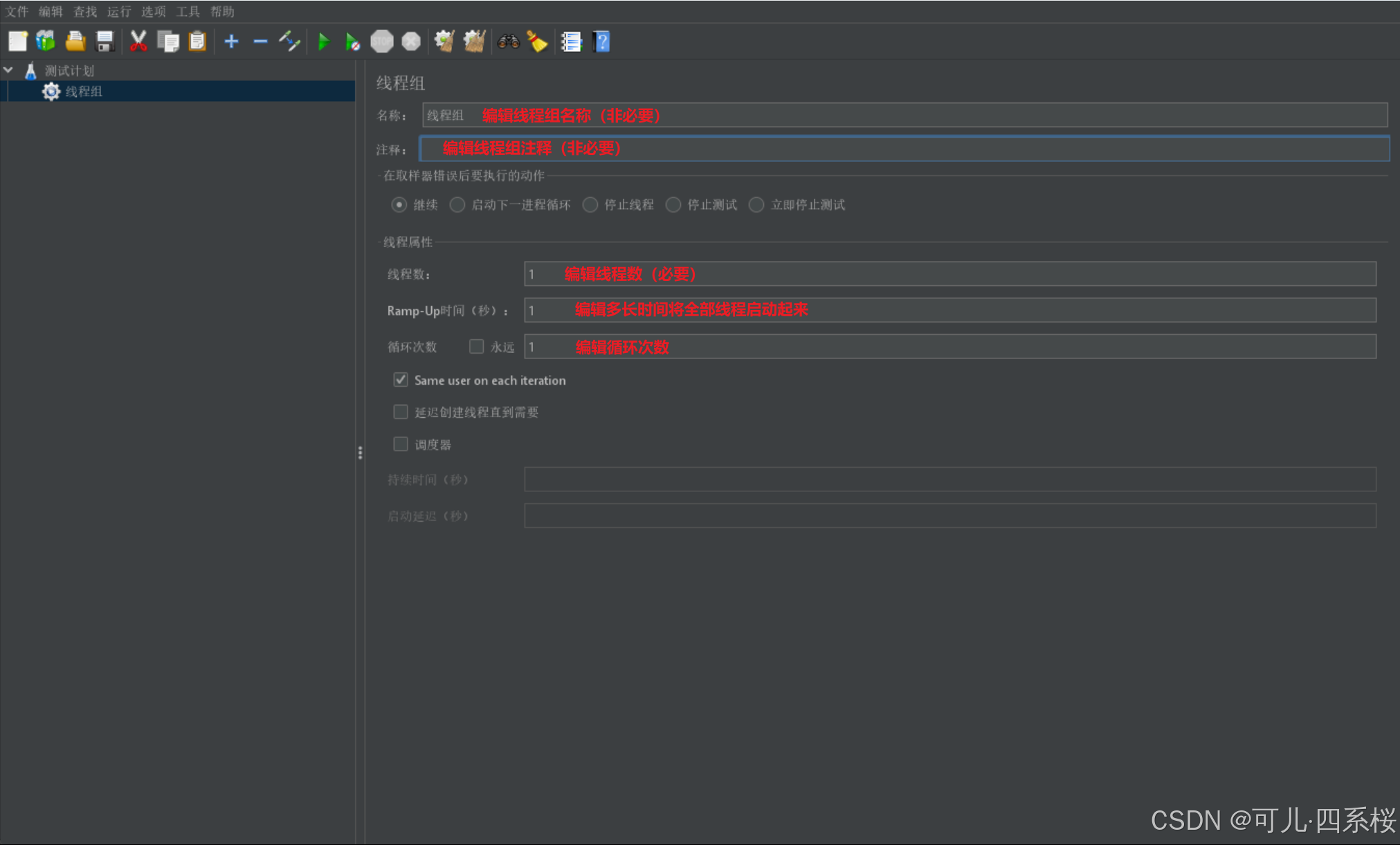Click the Start no pauses icon
Screen dimensions: 1400x845
[352, 42]
